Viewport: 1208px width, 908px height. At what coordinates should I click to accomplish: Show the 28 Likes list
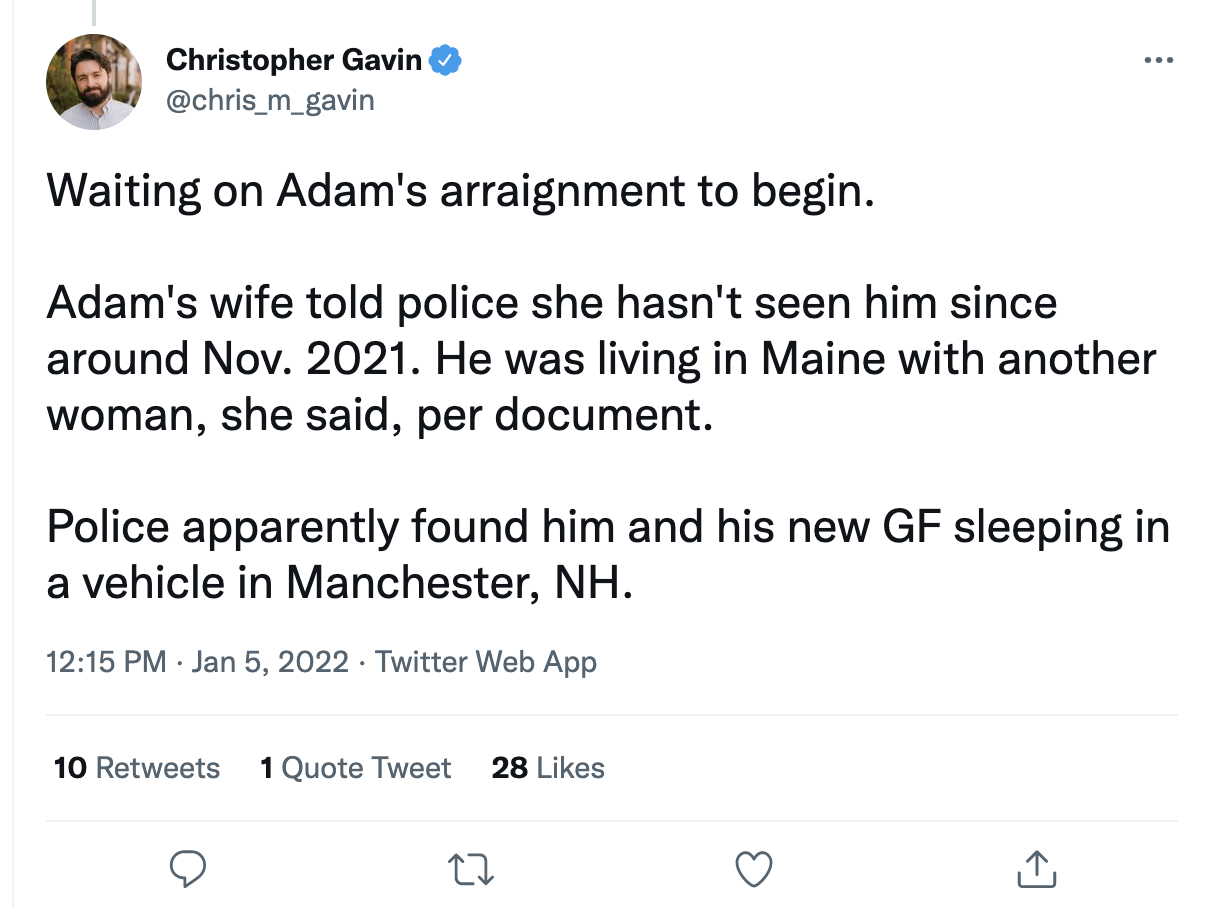tap(548, 768)
